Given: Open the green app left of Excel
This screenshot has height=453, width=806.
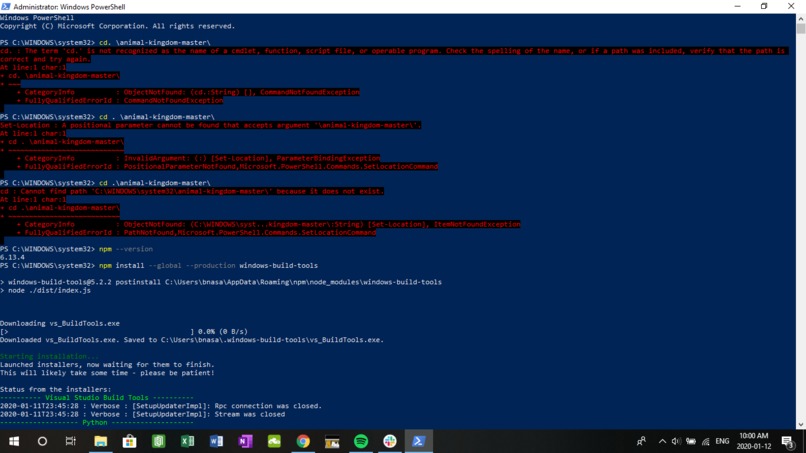Looking at the screenshot, I should click(158, 441).
